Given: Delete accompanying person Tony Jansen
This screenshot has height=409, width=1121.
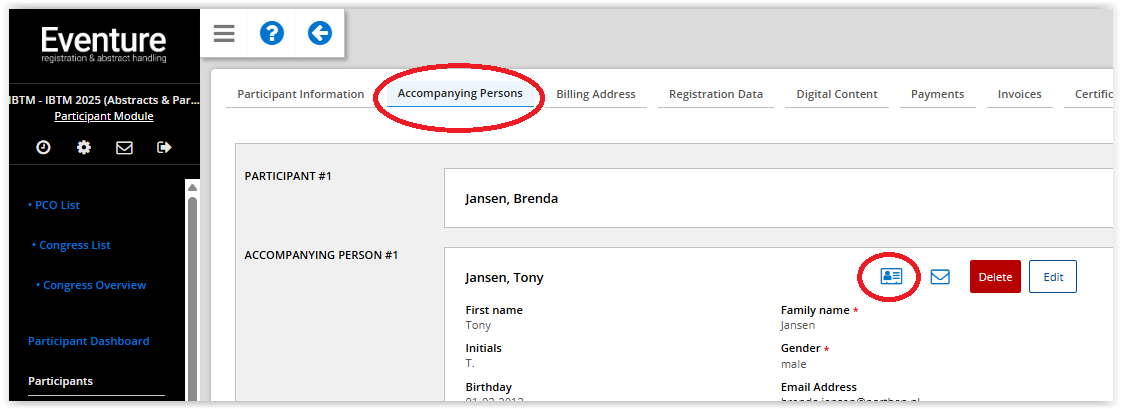Looking at the screenshot, I should tap(995, 277).
